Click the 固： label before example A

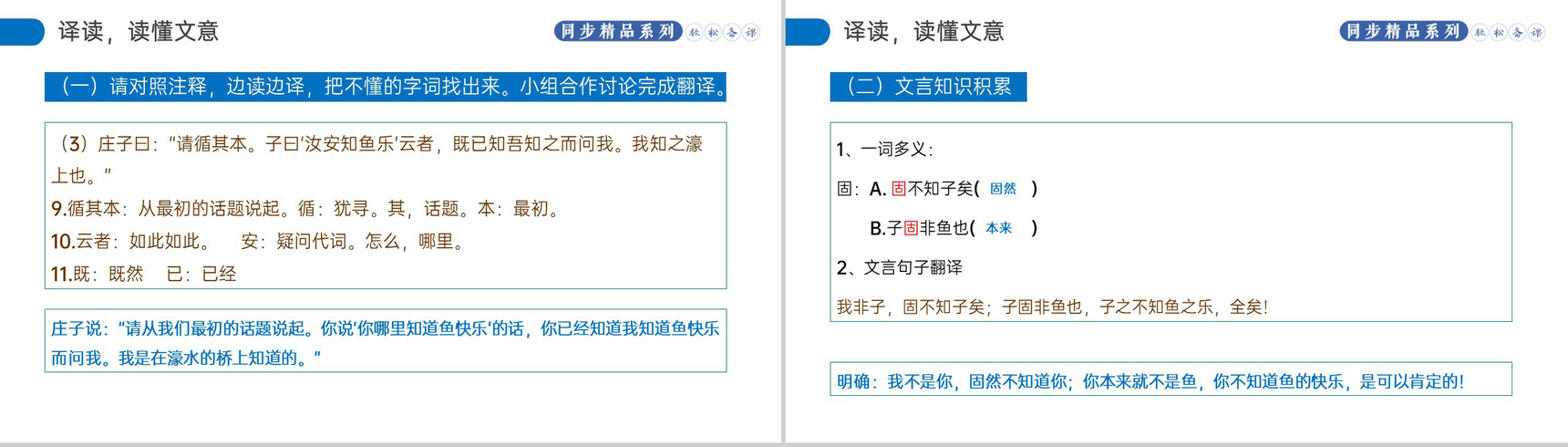coord(849,189)
